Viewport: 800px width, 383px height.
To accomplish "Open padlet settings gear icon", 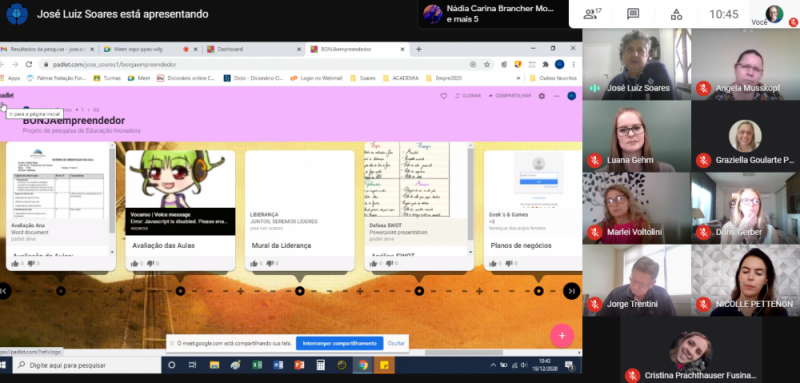I will point(542,96).
